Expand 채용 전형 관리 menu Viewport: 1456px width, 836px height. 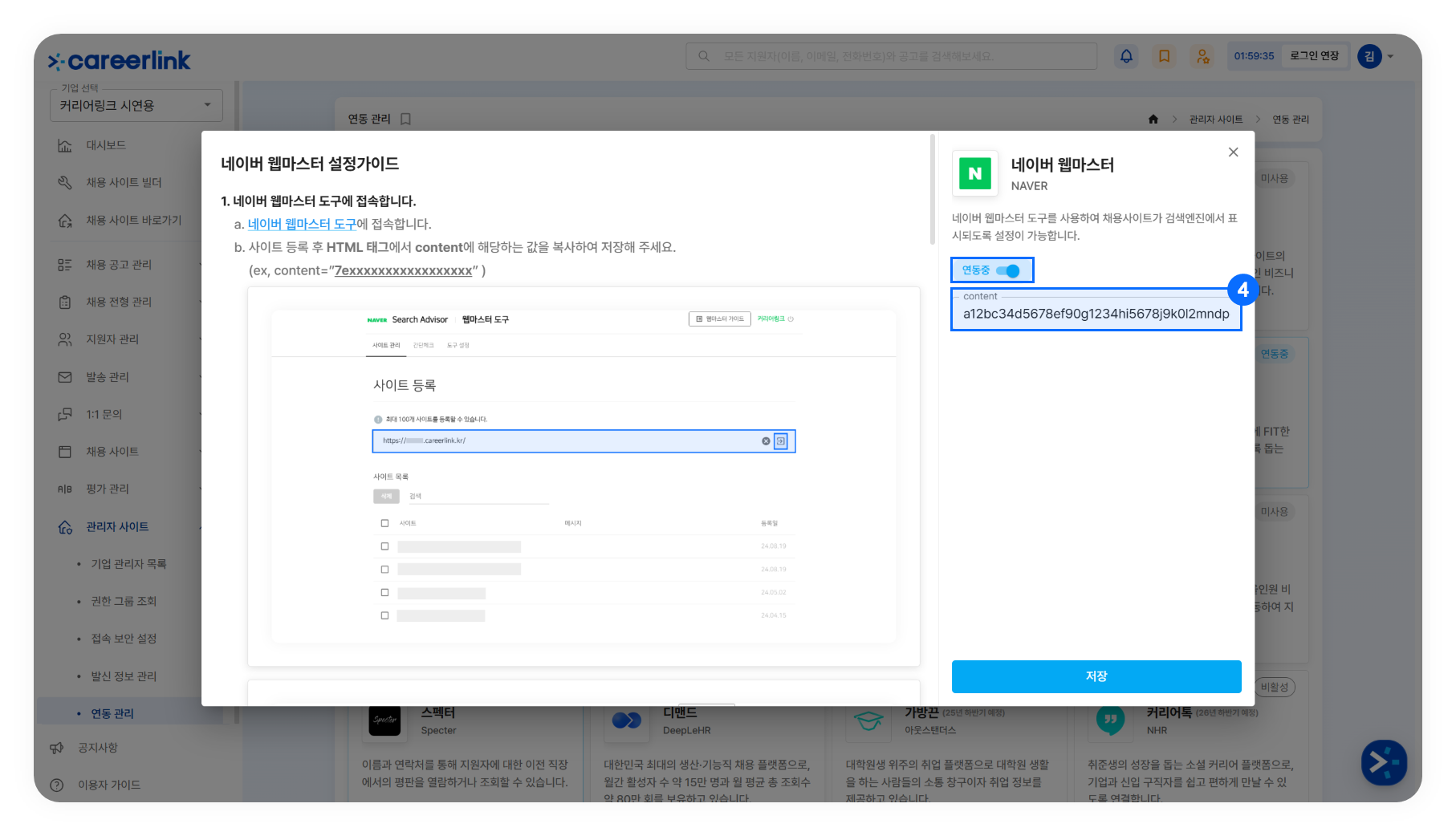[119, 302]
